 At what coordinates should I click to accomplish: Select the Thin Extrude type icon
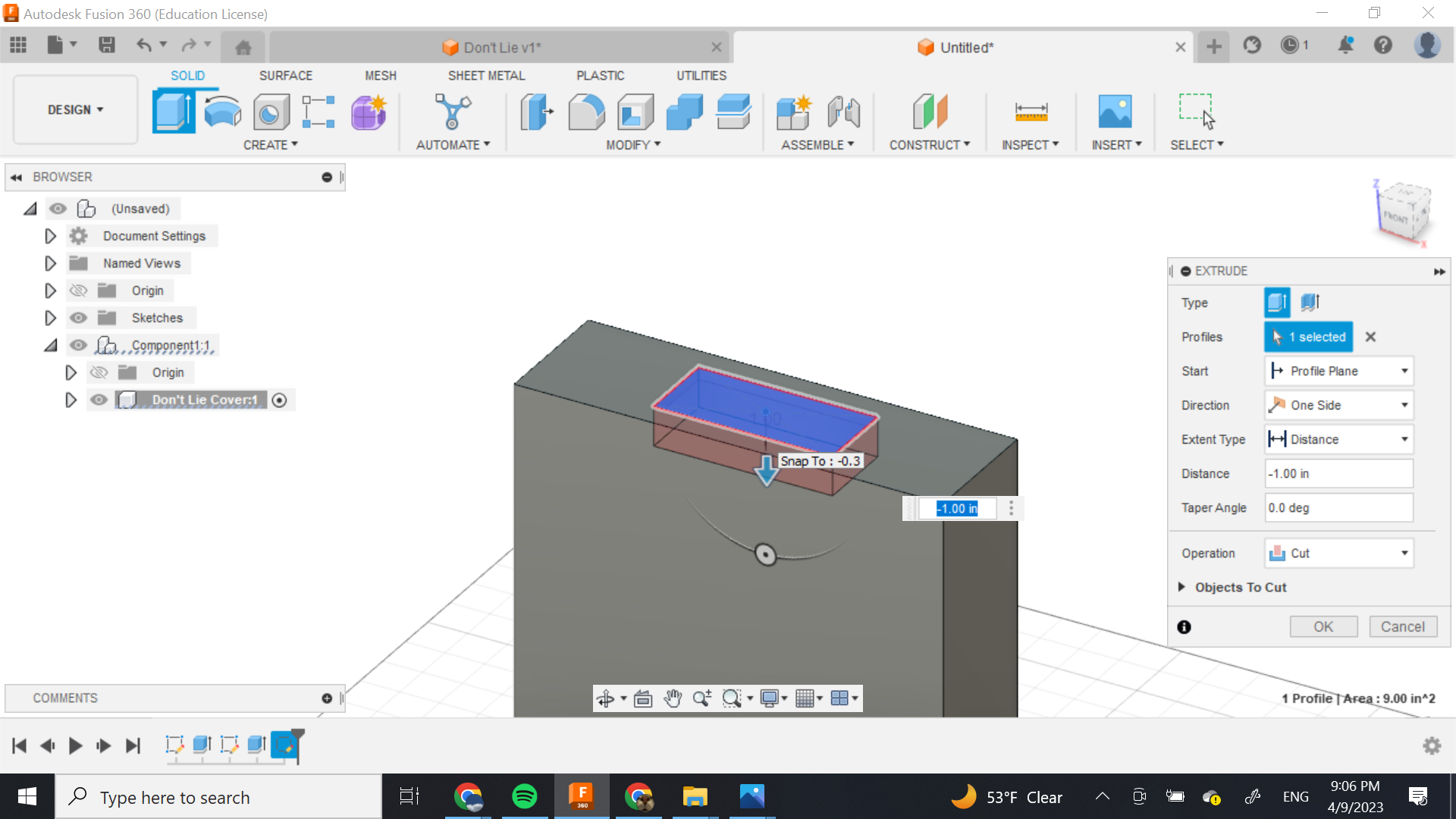coord(1310,303)
